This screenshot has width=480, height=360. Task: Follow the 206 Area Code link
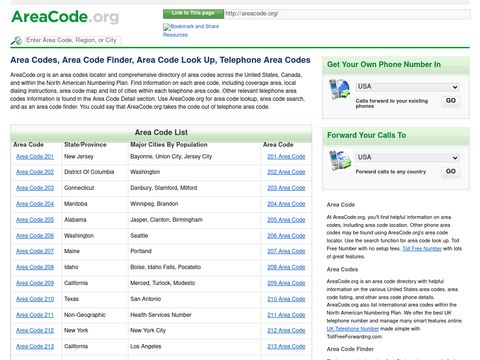286,236
